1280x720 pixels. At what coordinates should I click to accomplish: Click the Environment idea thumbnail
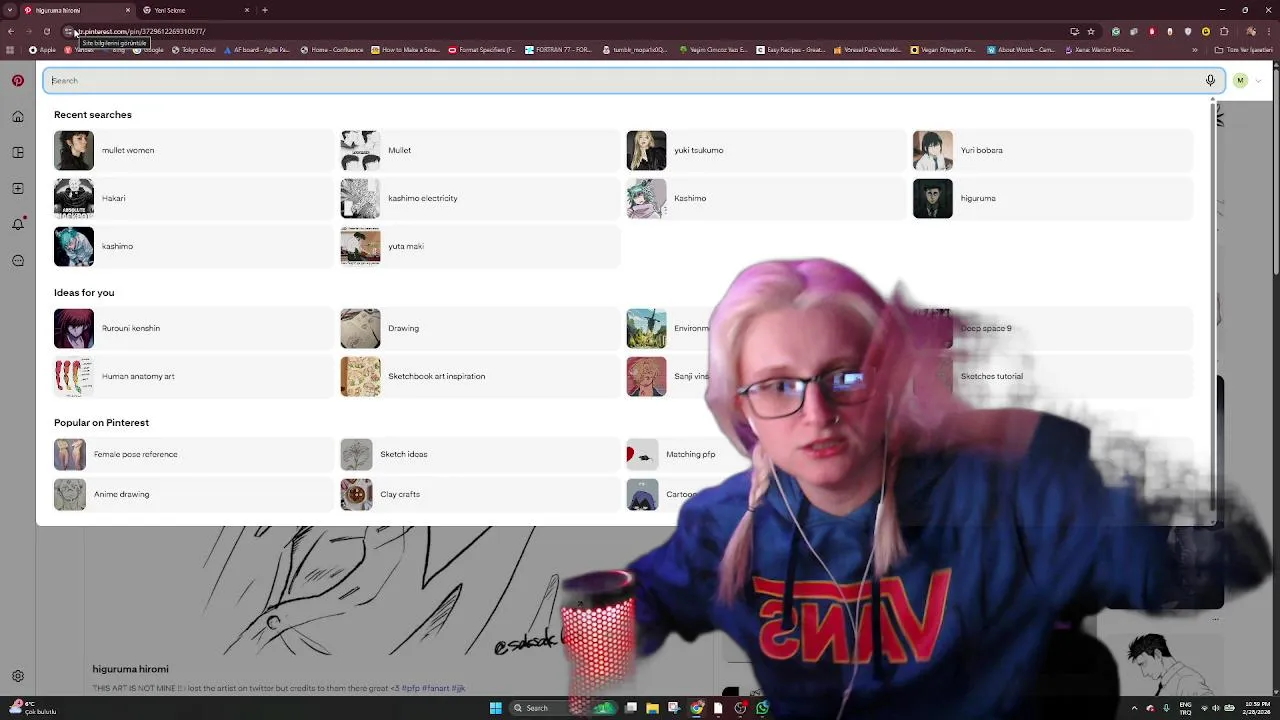pyautogui.click(x=646, y=328)
